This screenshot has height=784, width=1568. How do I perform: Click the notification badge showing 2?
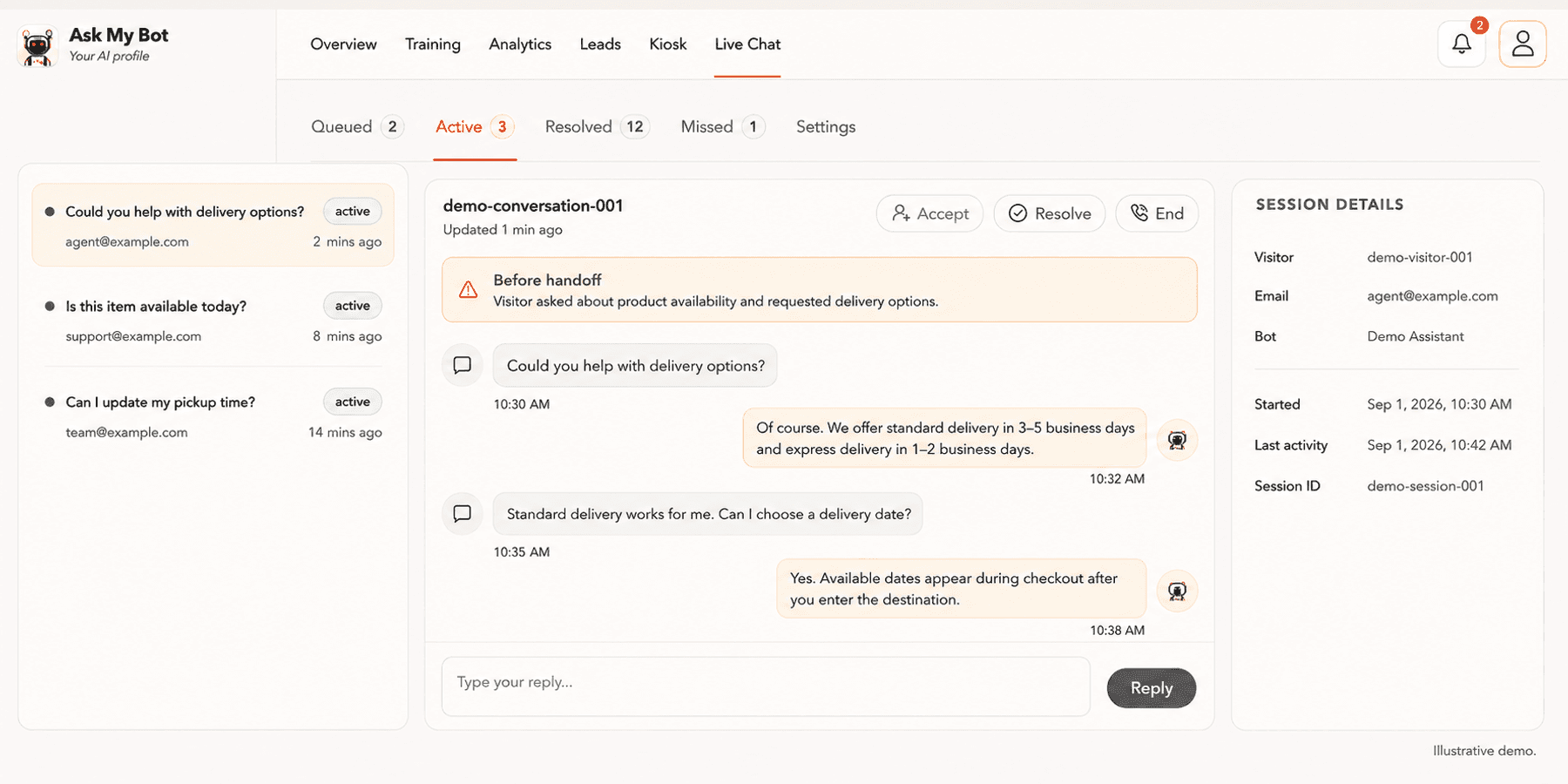click(1479, 25)
